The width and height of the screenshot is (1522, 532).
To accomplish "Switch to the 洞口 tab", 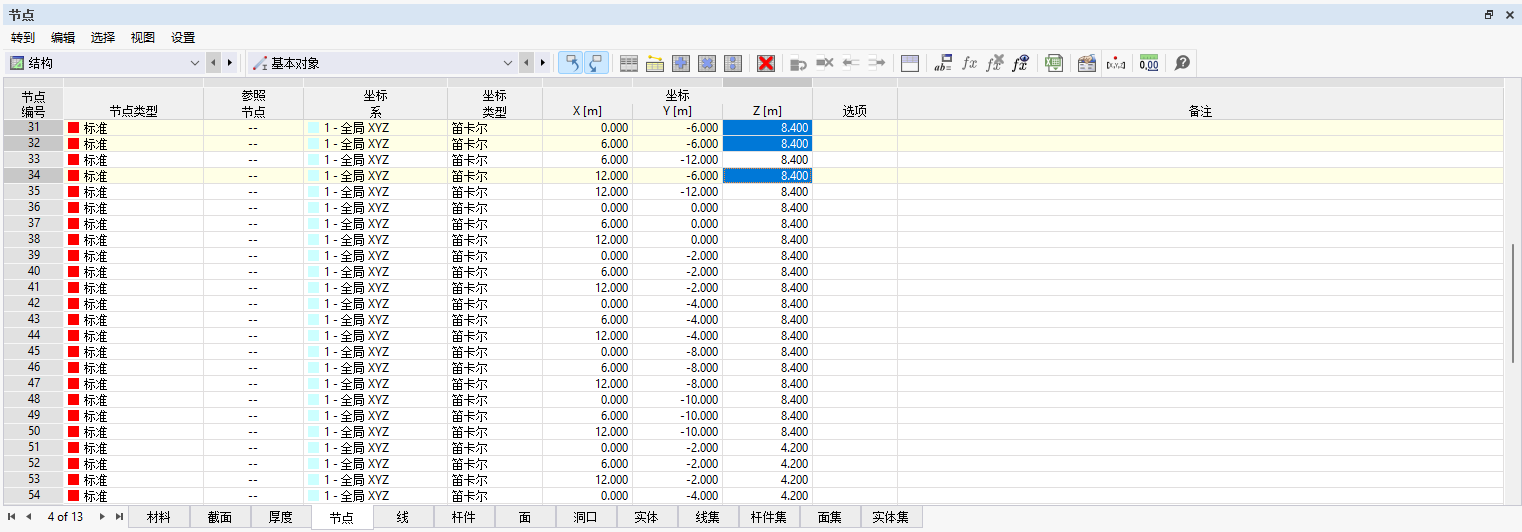I will pyautogui.click(x=586, y=517).
